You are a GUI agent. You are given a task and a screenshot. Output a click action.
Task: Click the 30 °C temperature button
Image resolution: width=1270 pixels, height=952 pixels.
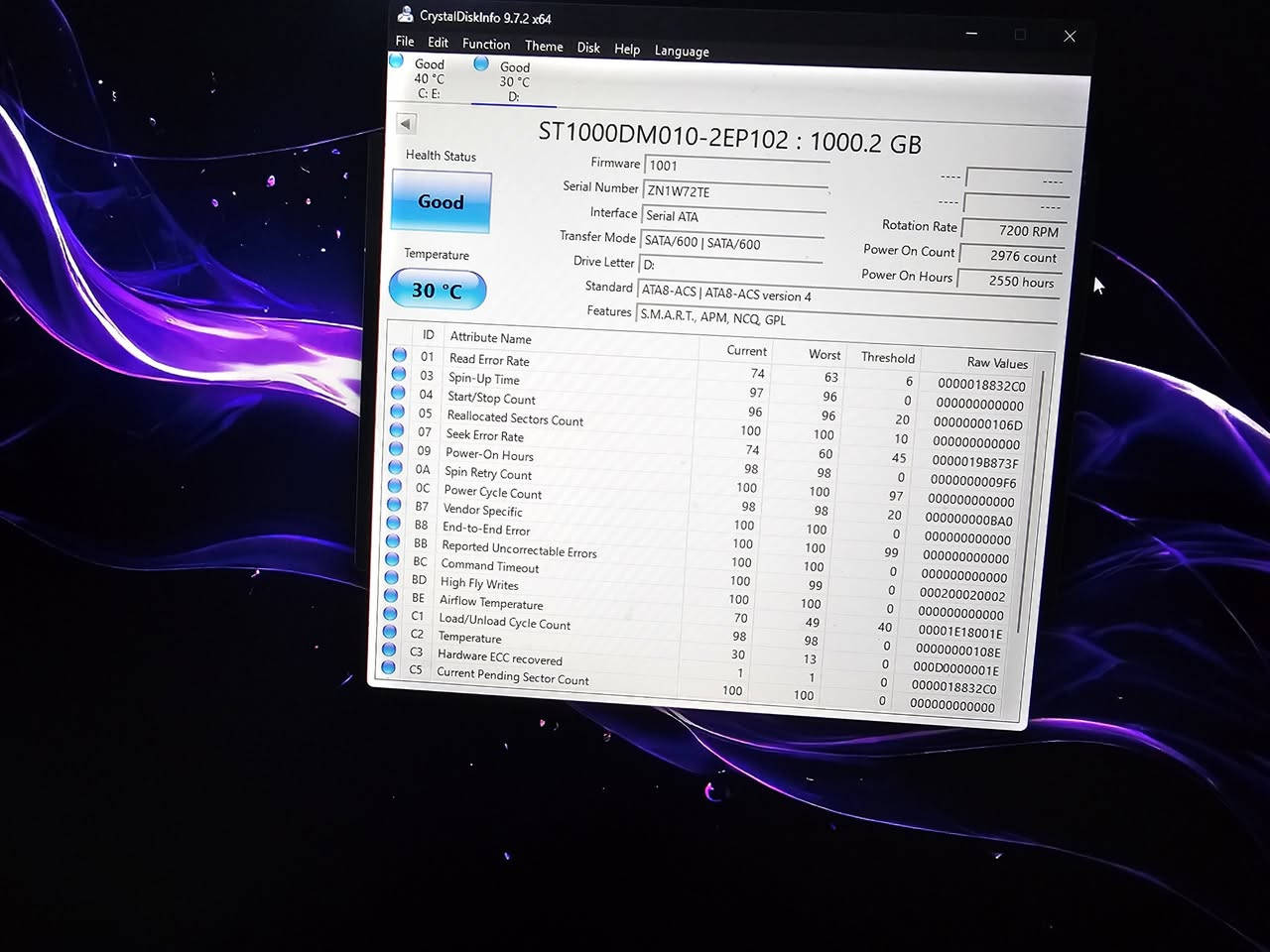tap(437, 290)
